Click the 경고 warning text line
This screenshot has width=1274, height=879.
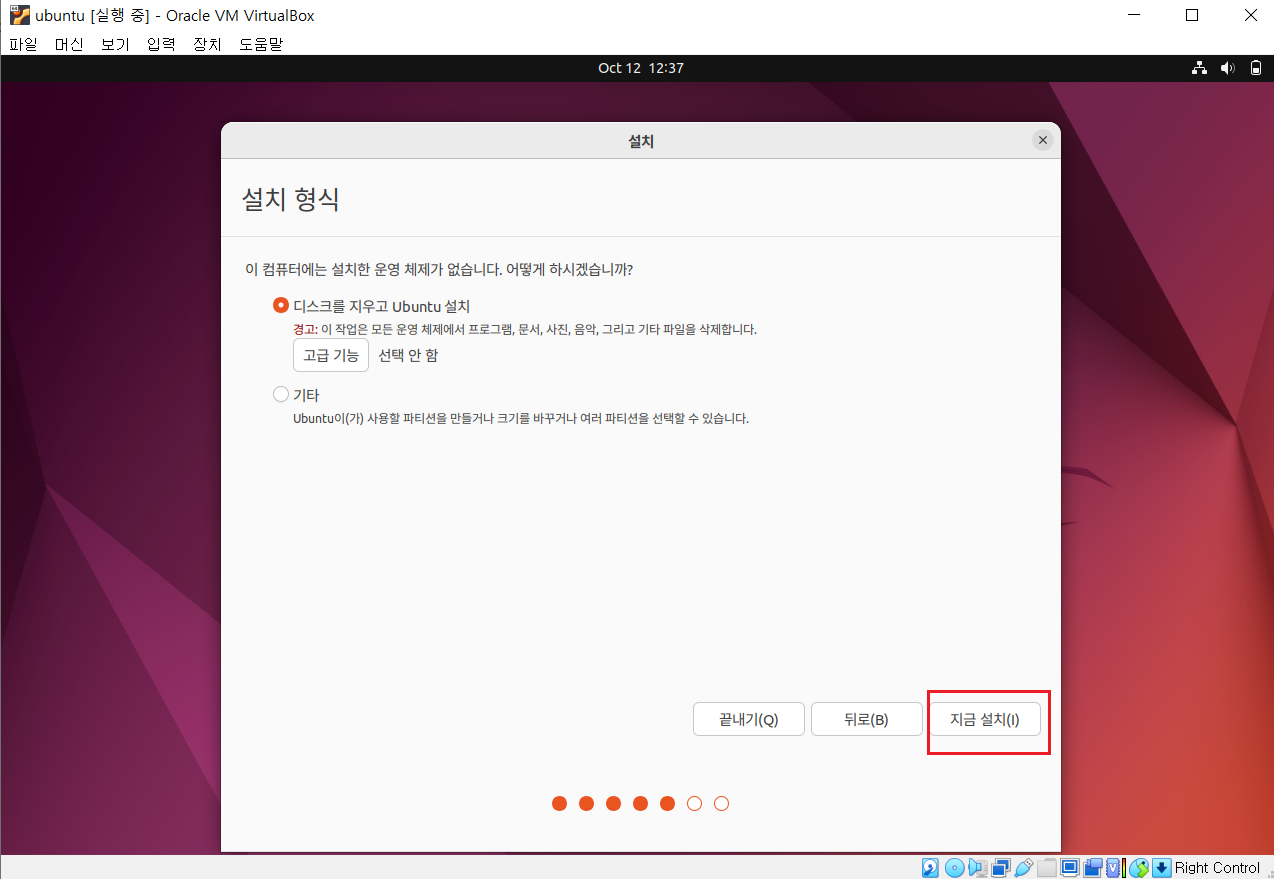(525, 329)
